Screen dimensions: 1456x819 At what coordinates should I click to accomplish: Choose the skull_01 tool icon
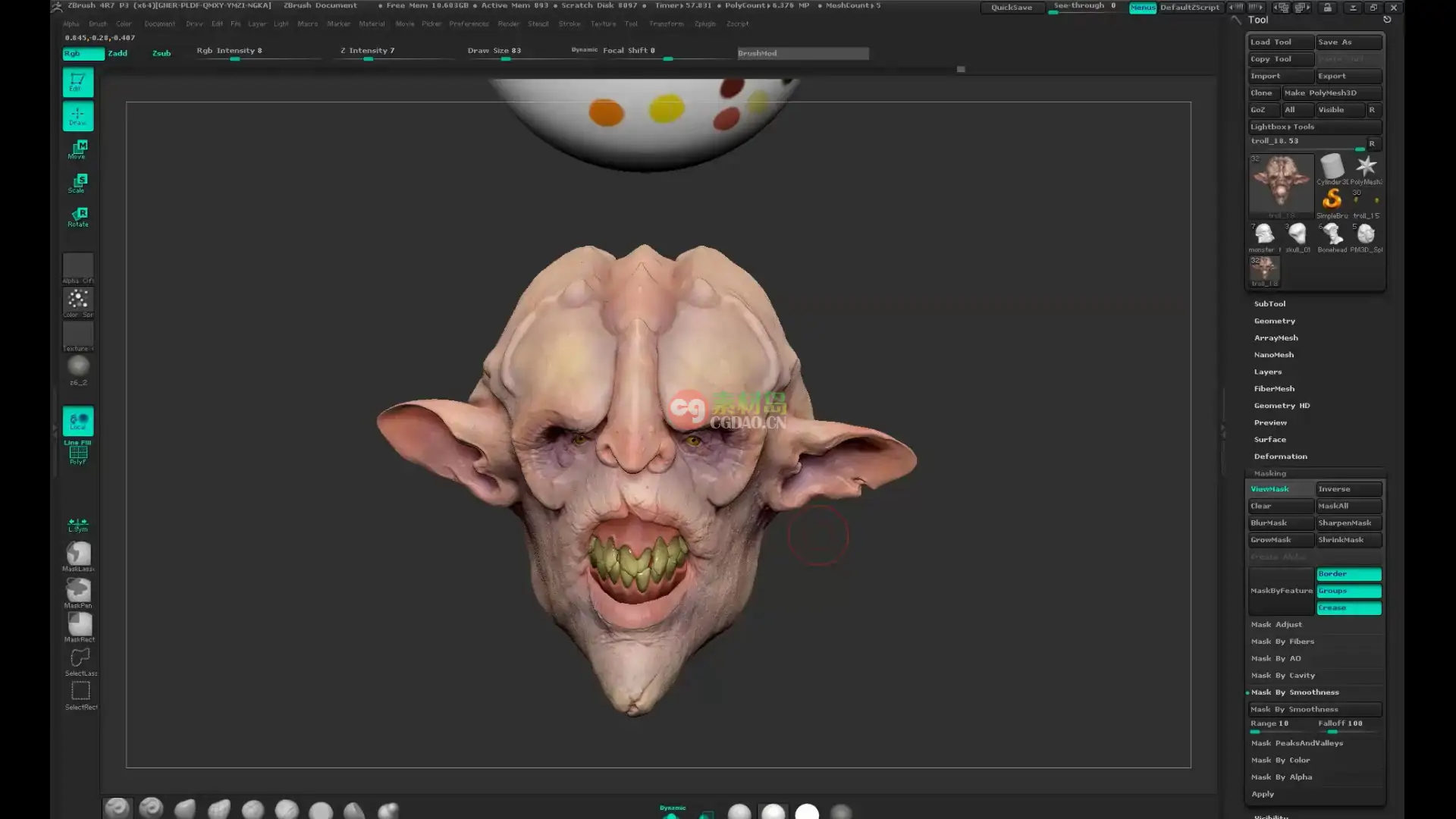[x=1298, y=237]
